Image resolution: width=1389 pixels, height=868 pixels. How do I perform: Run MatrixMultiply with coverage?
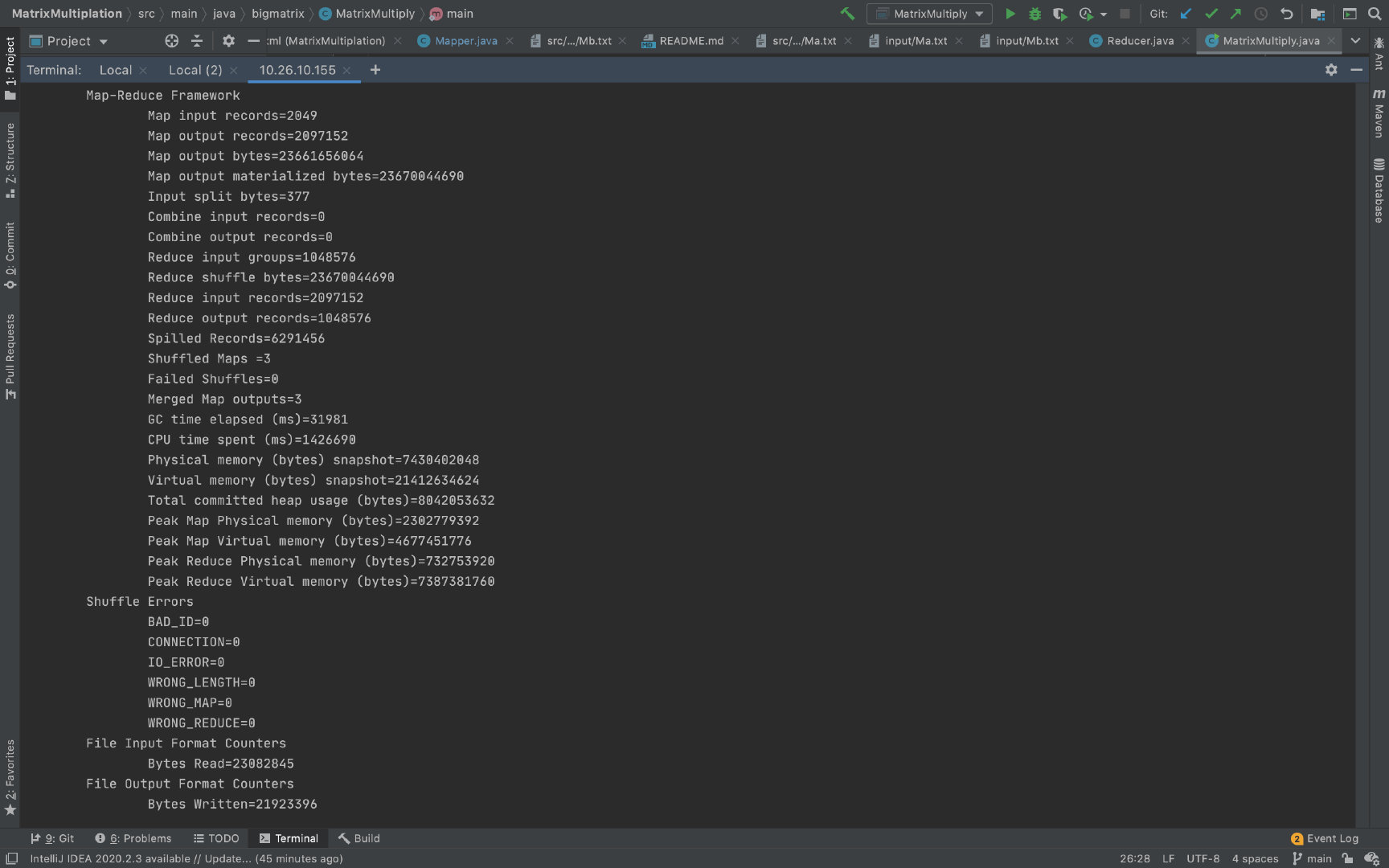(x=1059, y=14)
